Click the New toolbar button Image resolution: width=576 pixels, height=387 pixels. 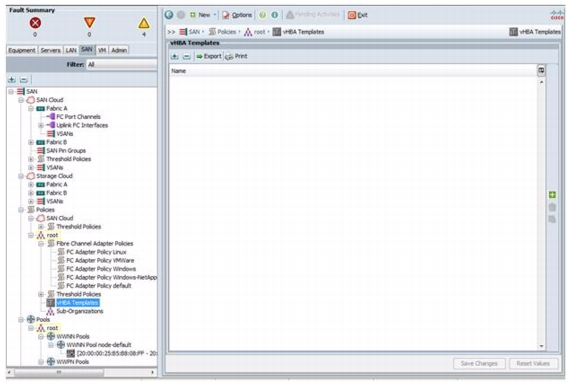coord(201,15)
